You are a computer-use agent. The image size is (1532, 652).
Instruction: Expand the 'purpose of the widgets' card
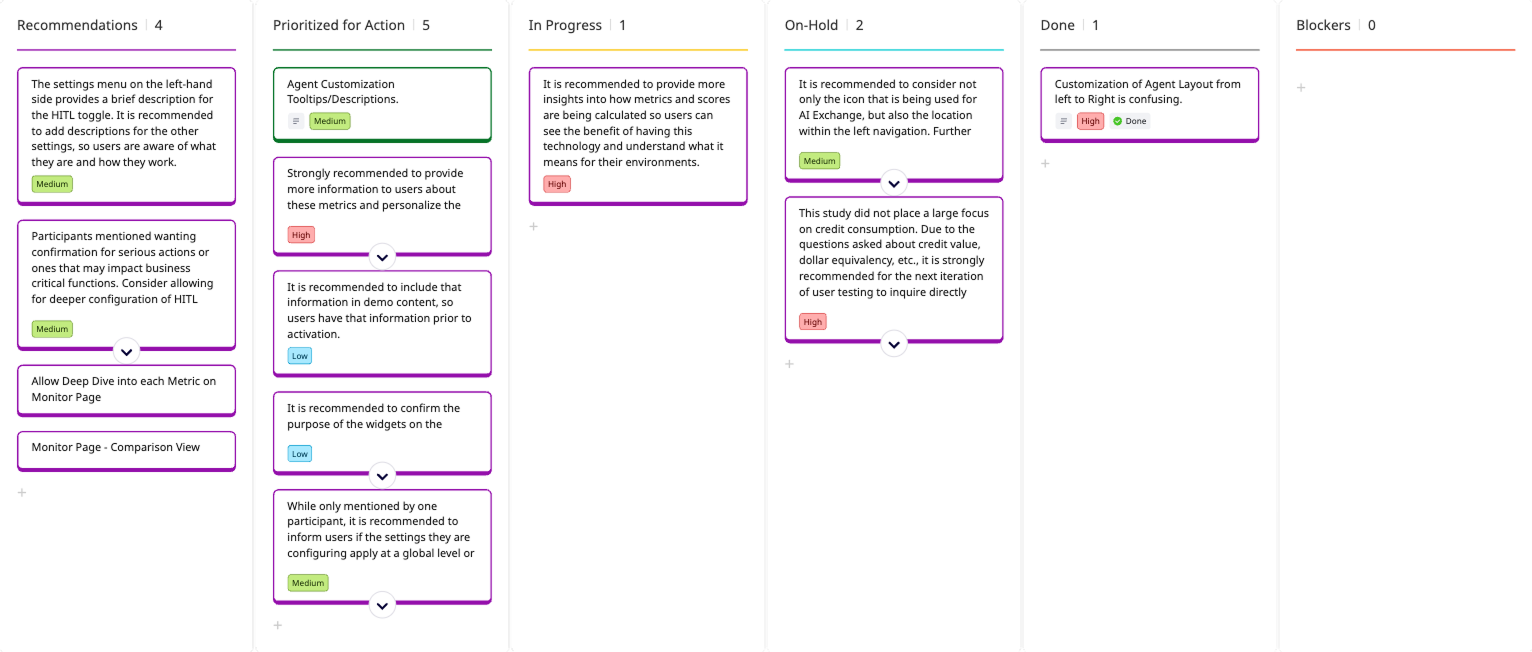click(x=382, y=475)
